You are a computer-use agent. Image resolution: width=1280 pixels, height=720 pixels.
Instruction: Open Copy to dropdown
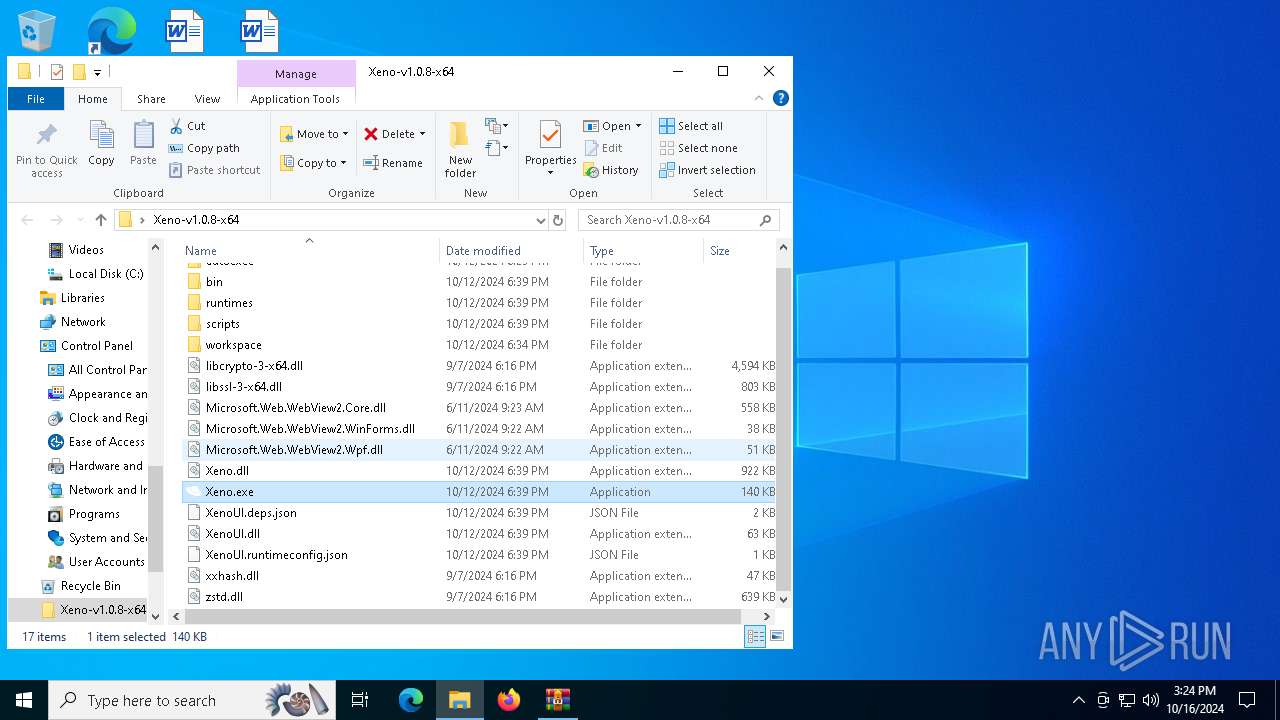pos(313,163)
